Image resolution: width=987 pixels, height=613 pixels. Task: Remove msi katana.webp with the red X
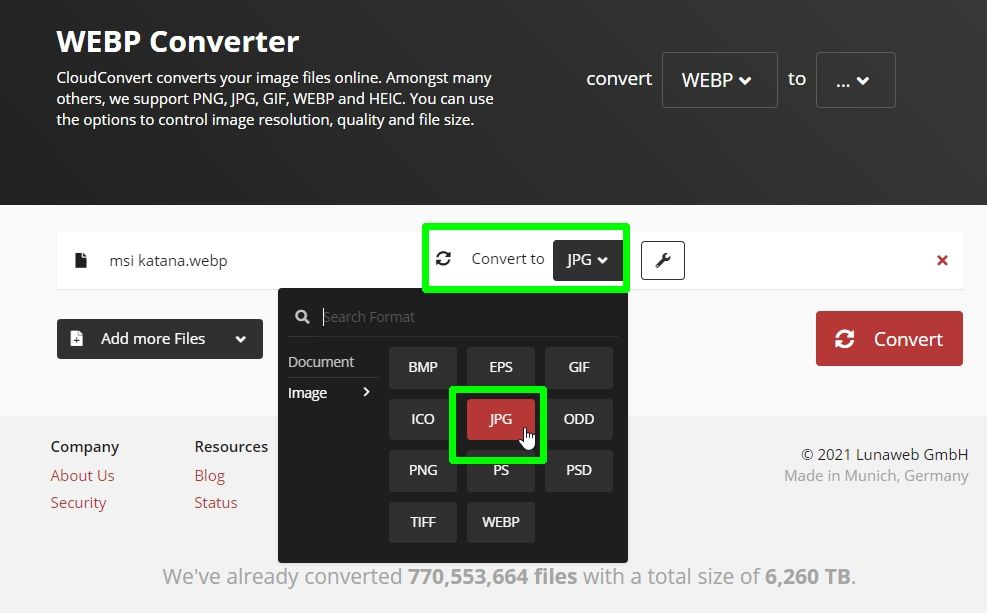(941, 260)
